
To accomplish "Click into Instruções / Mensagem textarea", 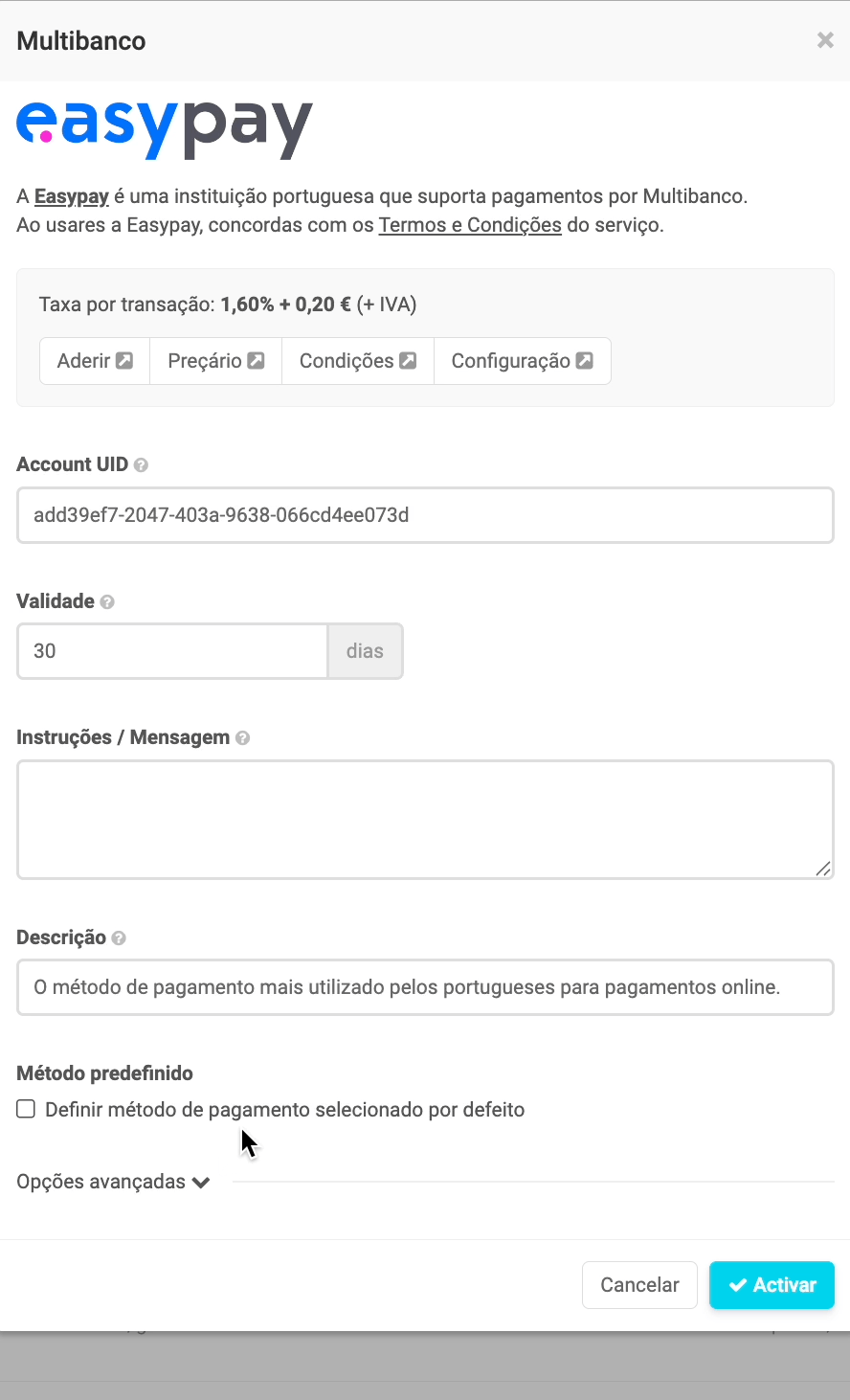I will [425, 820].
